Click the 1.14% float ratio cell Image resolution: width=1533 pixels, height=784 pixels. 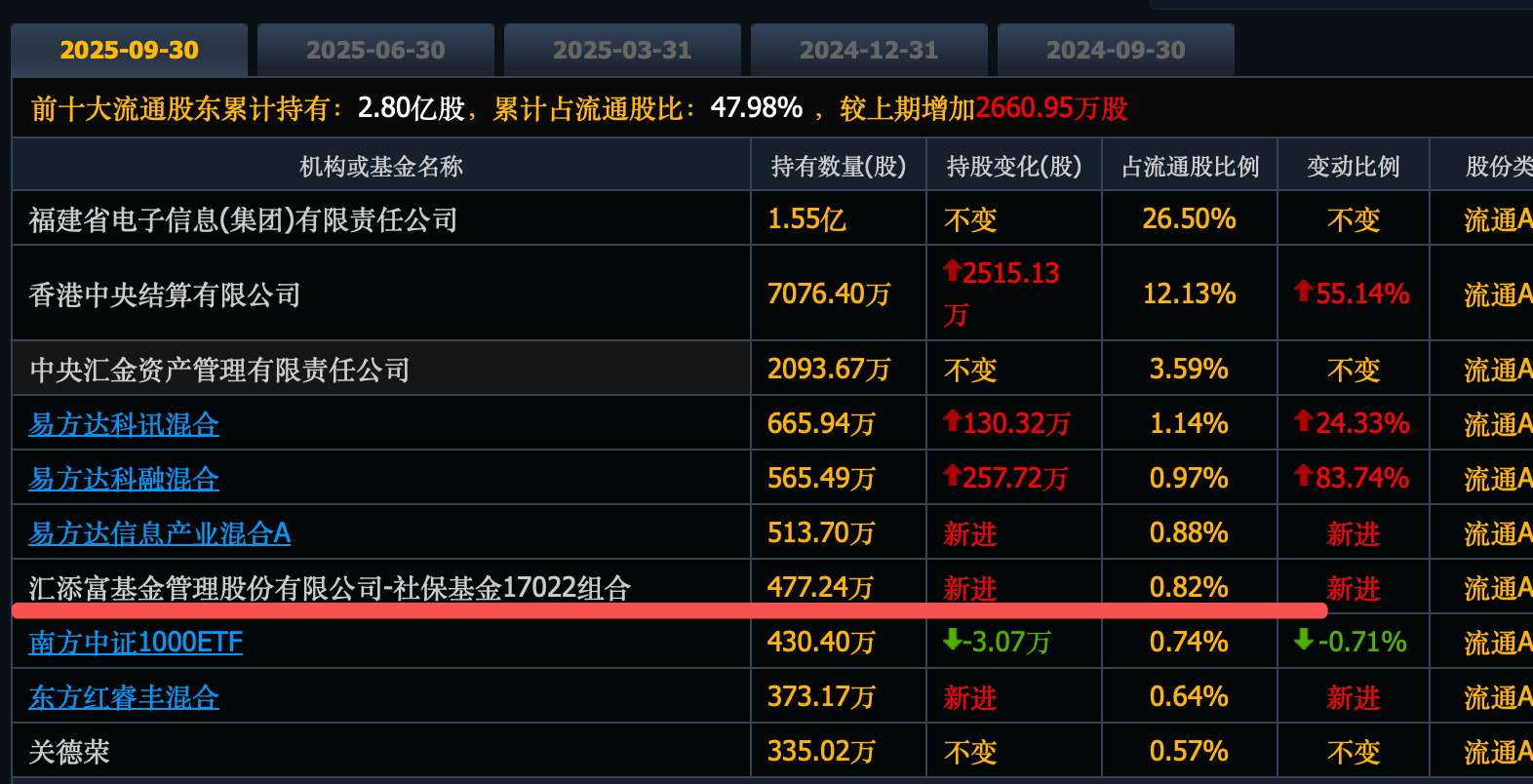(x=1190, y=423)
